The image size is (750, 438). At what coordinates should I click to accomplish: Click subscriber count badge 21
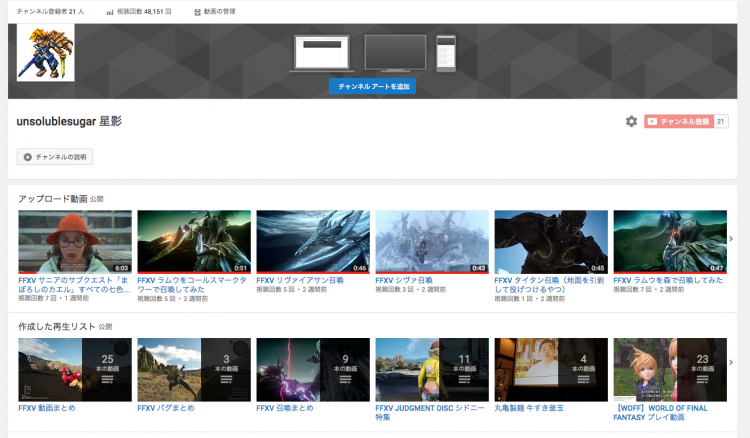click(x=721, y=121)
